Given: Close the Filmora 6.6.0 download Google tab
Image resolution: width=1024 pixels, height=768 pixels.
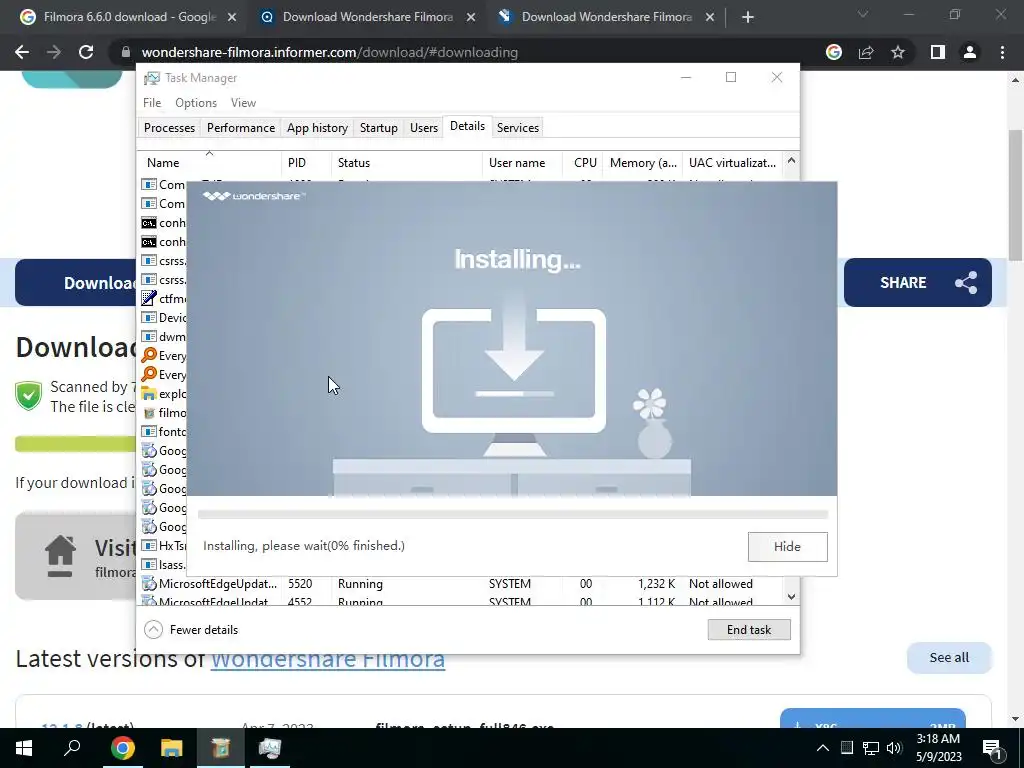Looking at the screenshot, I should point(232,18).
